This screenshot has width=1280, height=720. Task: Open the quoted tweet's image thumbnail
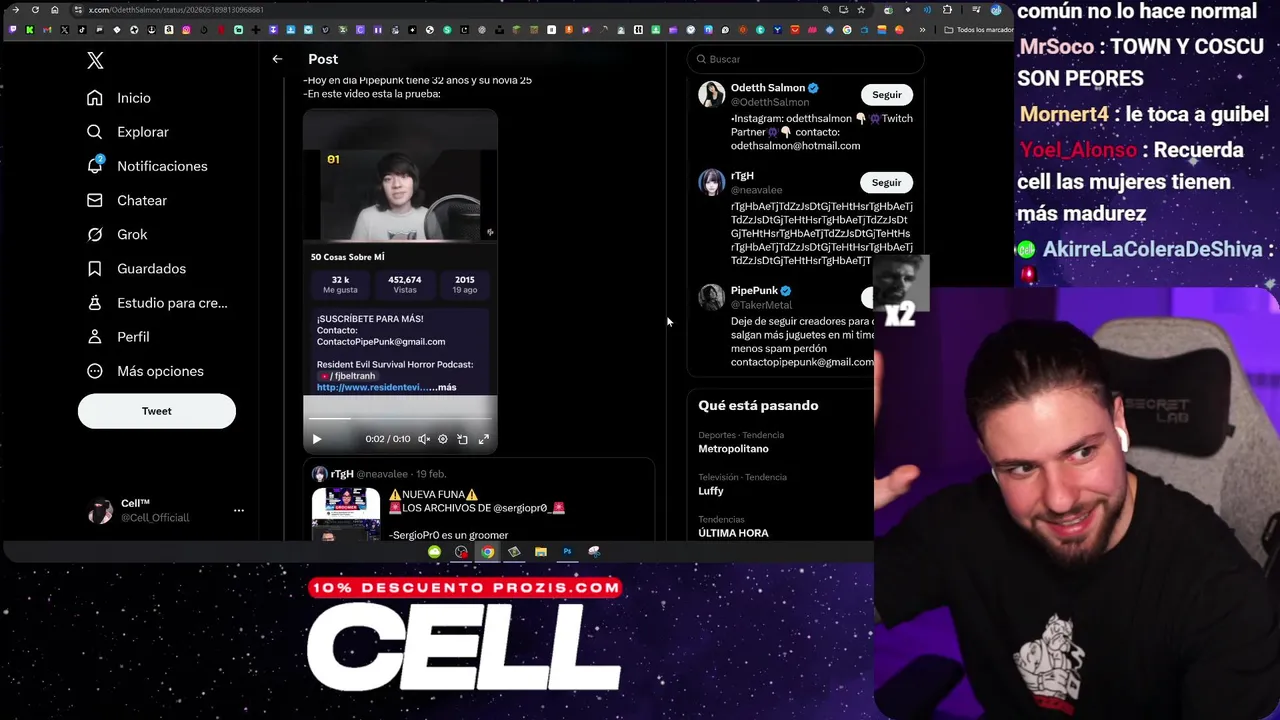click(x=346, y=514)
